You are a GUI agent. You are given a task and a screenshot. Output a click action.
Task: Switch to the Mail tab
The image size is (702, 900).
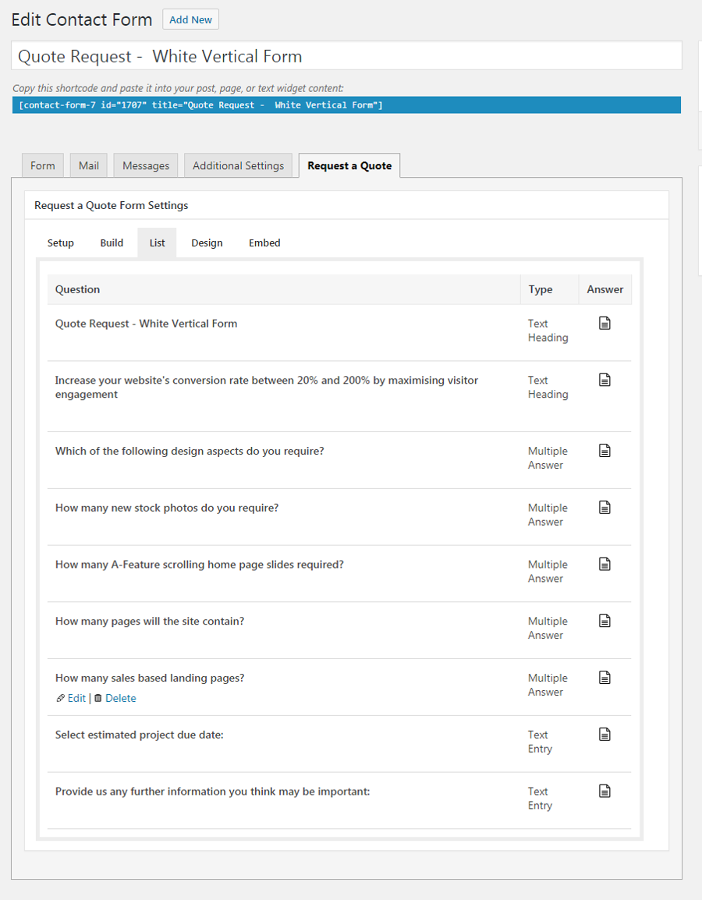(88, 166)
